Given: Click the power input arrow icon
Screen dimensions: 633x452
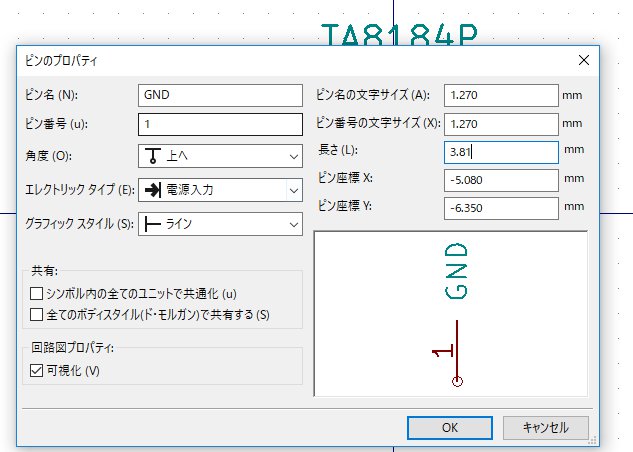Looking at the screenshot, I should click(153, 190).
